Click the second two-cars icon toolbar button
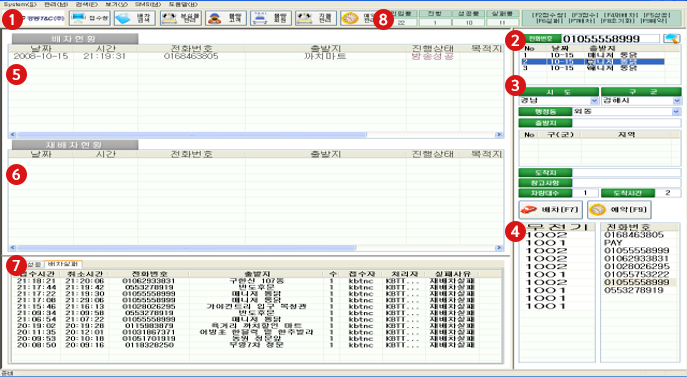Viewport: 687px width, 377px height. [x=316, y=18]
